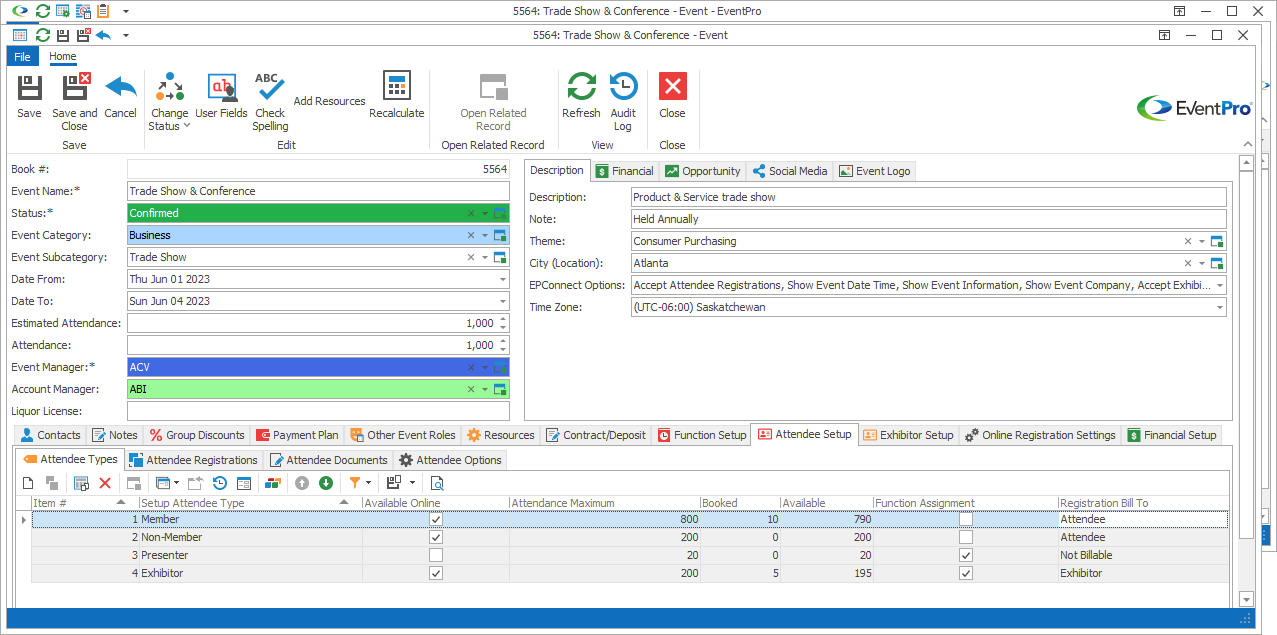Enable Function Assignment for Member row

965,520
